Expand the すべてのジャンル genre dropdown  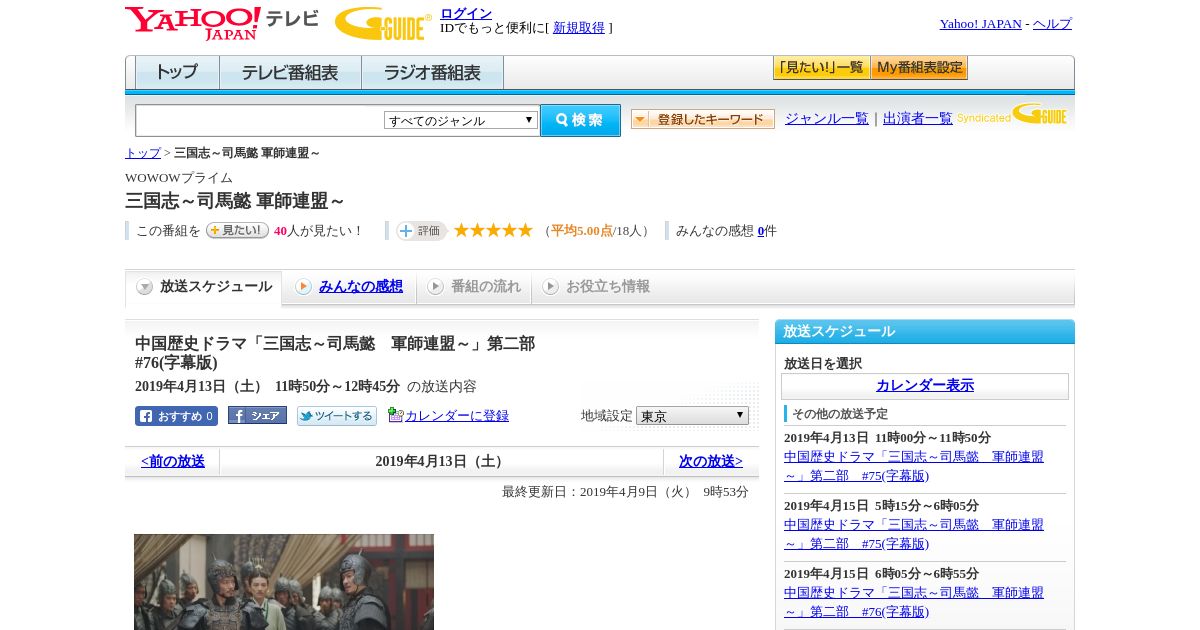pyautogui.click(x=461, y=120)
